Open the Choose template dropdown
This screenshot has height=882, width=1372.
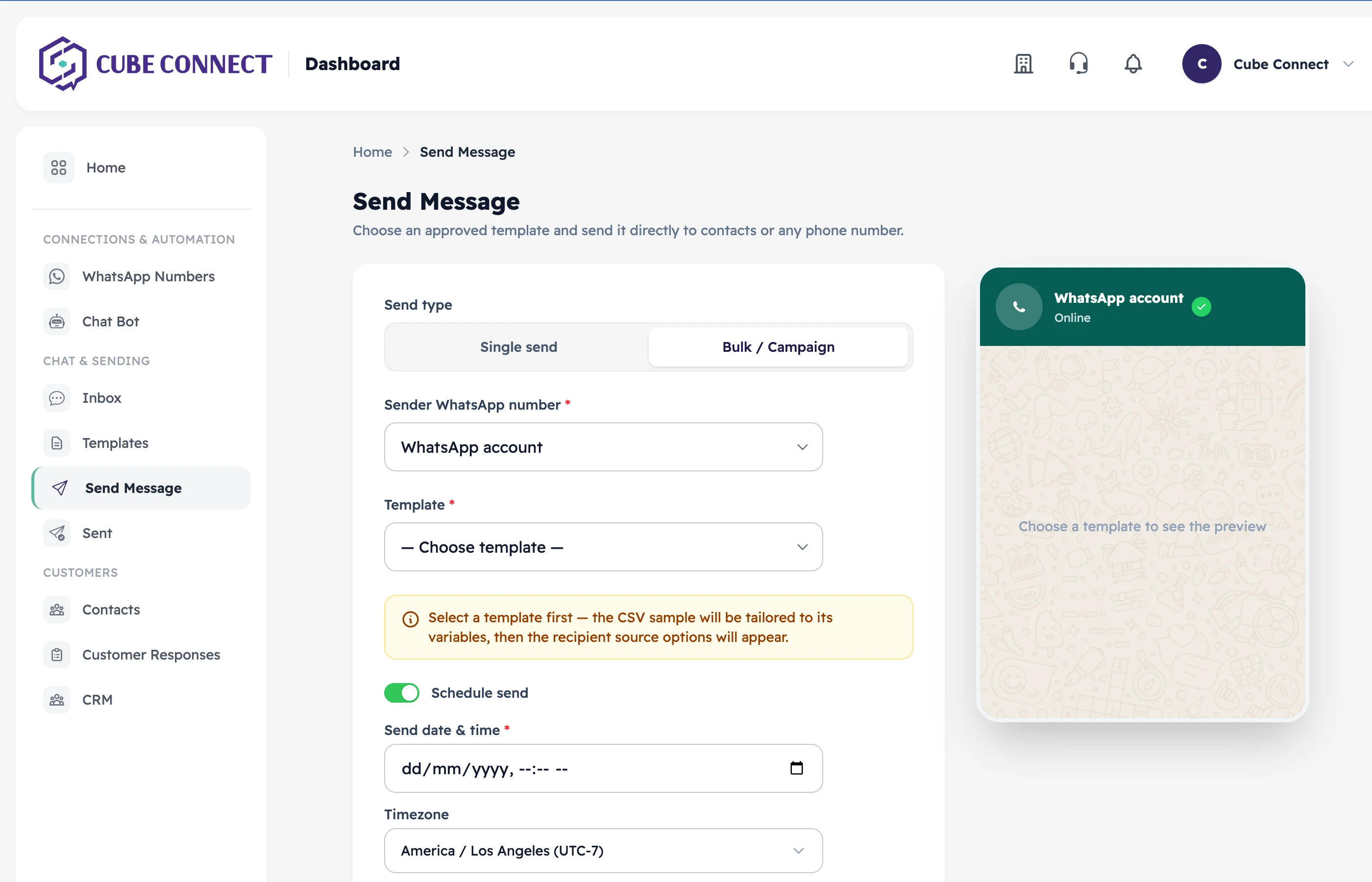pyautogui.click(x=604, y=547)
